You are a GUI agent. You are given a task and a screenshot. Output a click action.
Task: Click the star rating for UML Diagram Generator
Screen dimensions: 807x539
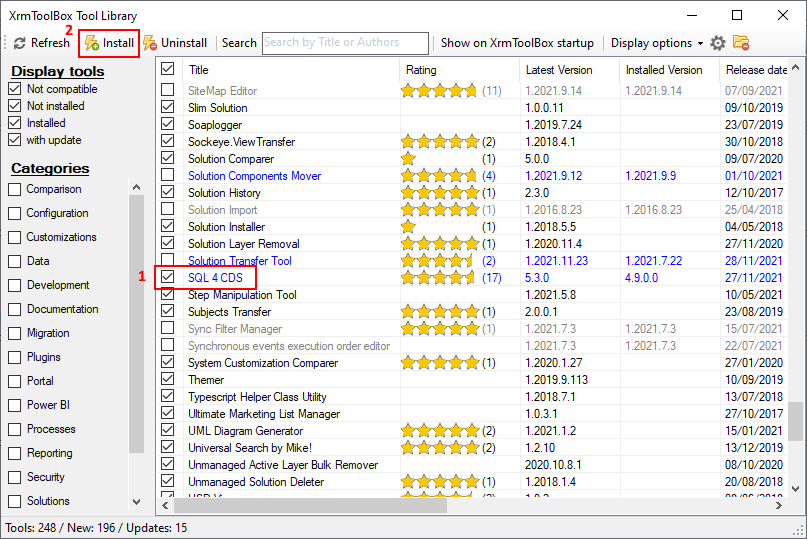click(438, 431)
